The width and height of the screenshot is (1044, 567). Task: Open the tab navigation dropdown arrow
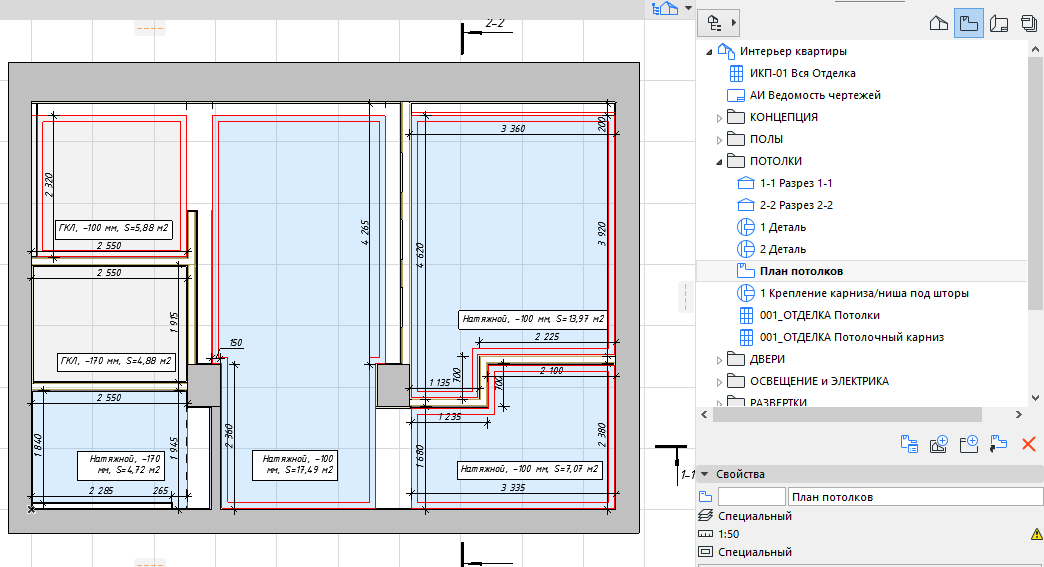688,8
